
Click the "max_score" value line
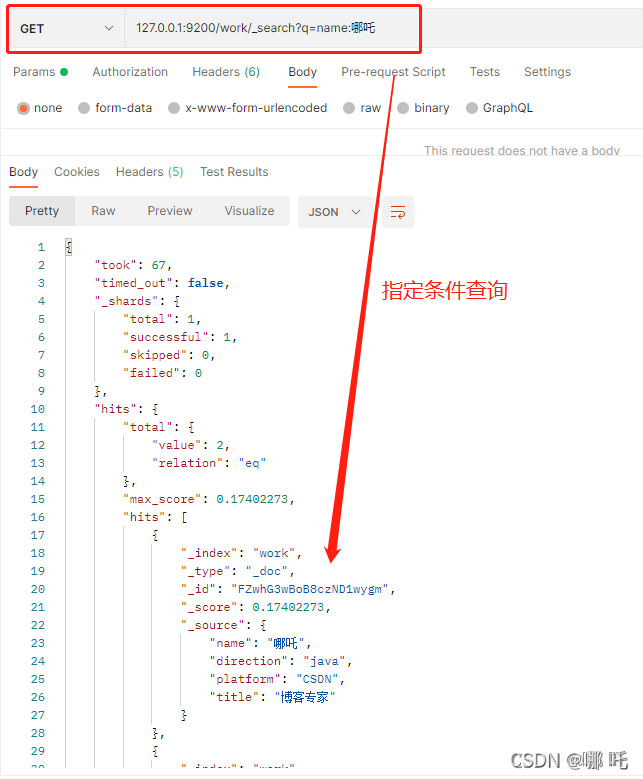click(x=209, y=499)
